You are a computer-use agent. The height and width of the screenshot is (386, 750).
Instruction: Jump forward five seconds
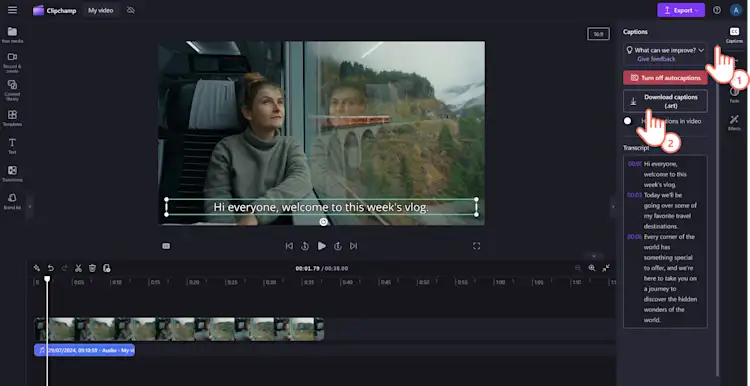coord(338,246)
